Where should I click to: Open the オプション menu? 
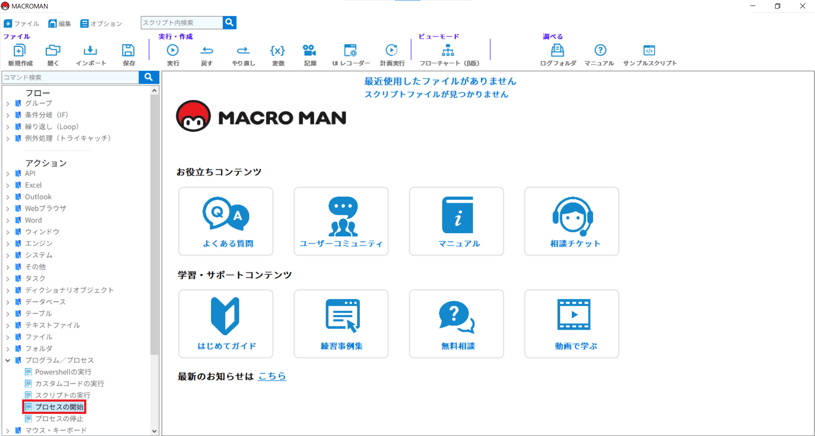pyautogui.click(x=101, y=24)
